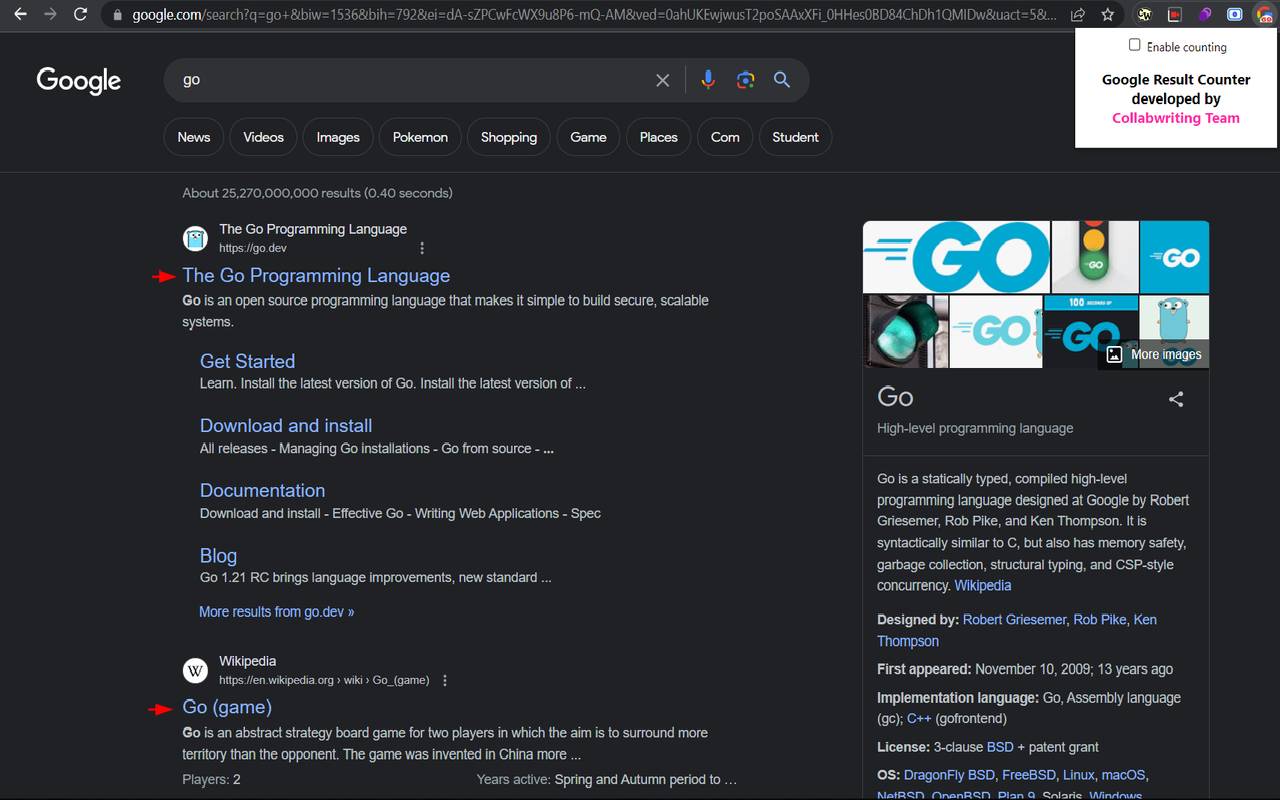Submit search with the magnifier icon
The height and width of the screenshot is (800, 1280).
pyautogui.click(x=782, y=80)
